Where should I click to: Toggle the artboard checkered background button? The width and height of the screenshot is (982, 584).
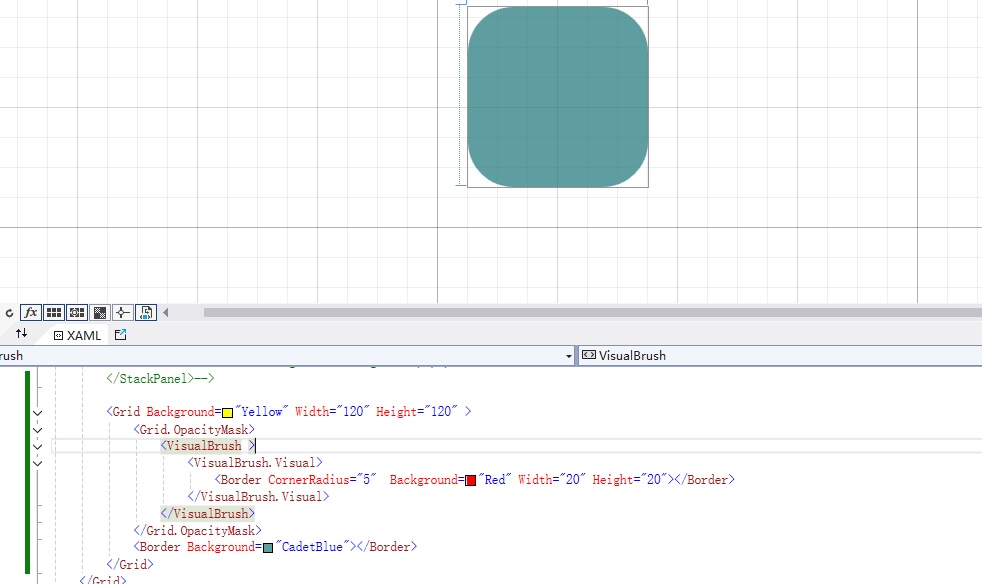pos(100,312)
